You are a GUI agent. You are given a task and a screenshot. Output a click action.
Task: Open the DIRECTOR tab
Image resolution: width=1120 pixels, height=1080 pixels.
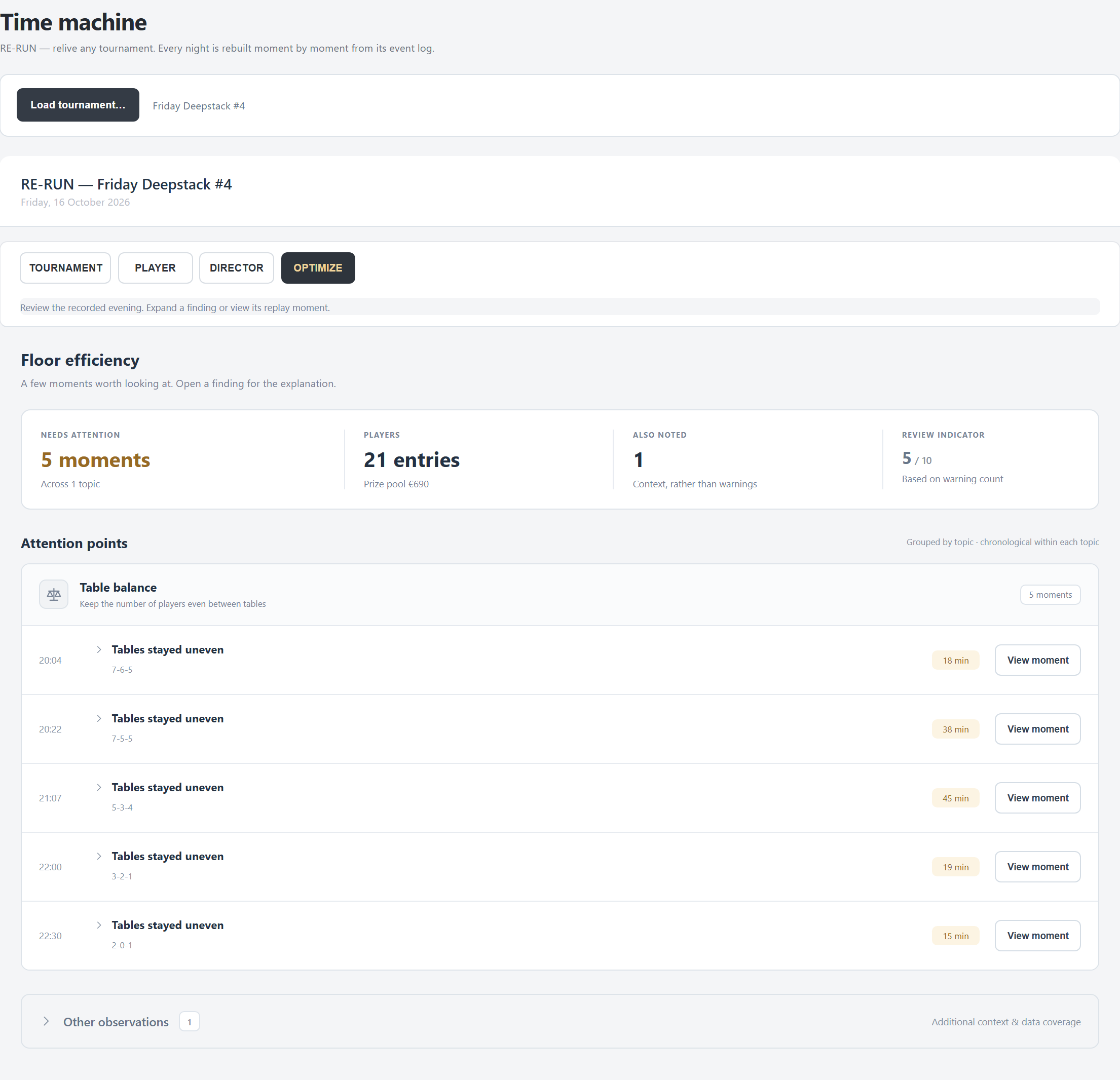[x=237, y=268]
